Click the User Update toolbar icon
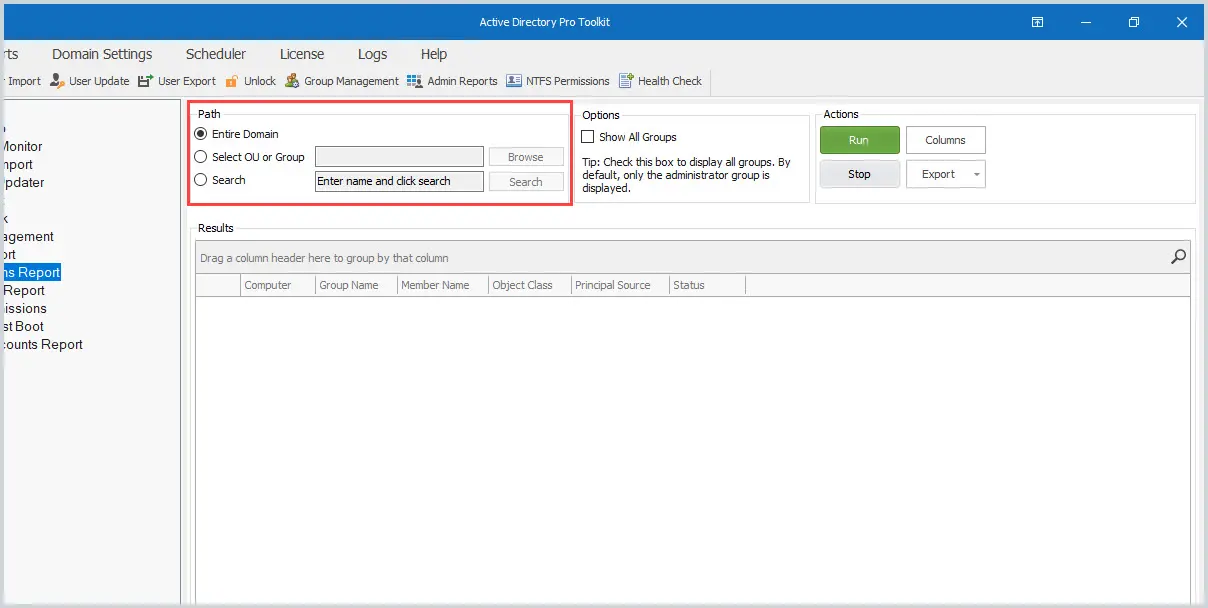The image size is (1208, 608). coord(57,81)
